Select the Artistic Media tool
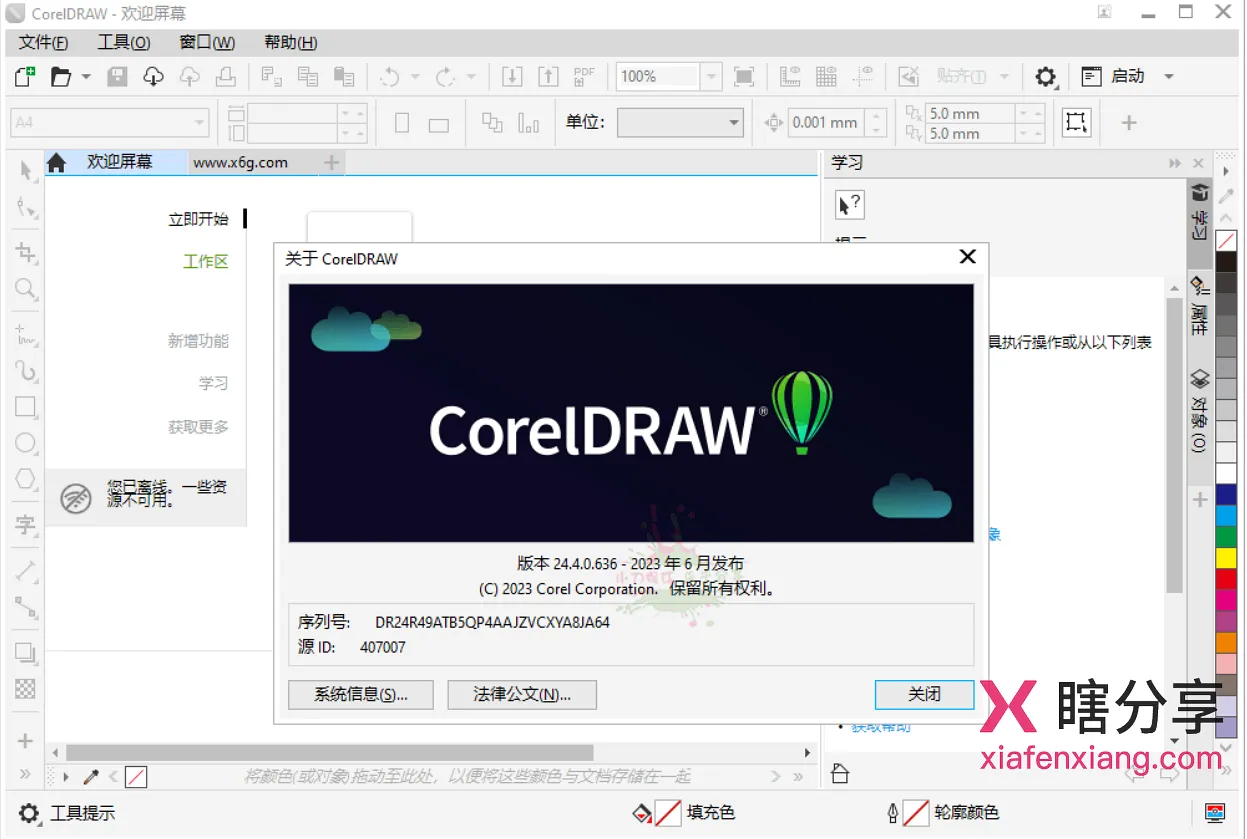 point(26,371)
